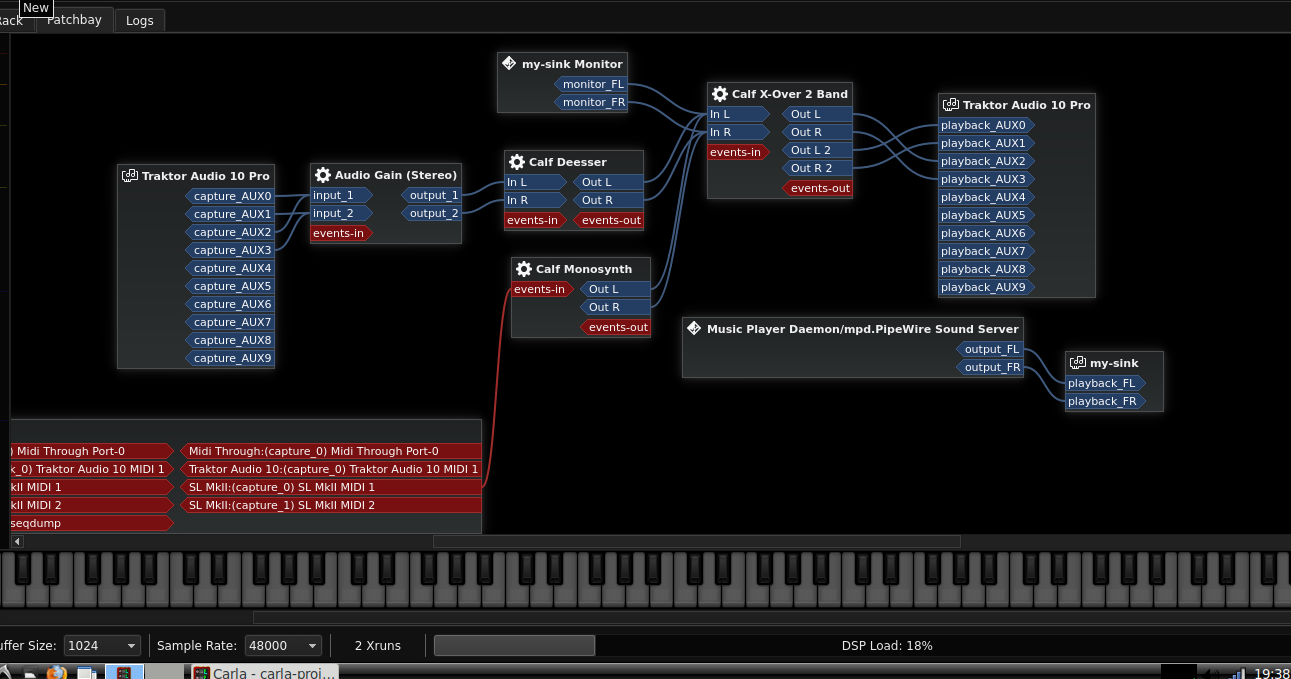Viewport: 1291px width, 679px height.
Task: Switch to the Patchbay tab
Action: pos(74,19)
